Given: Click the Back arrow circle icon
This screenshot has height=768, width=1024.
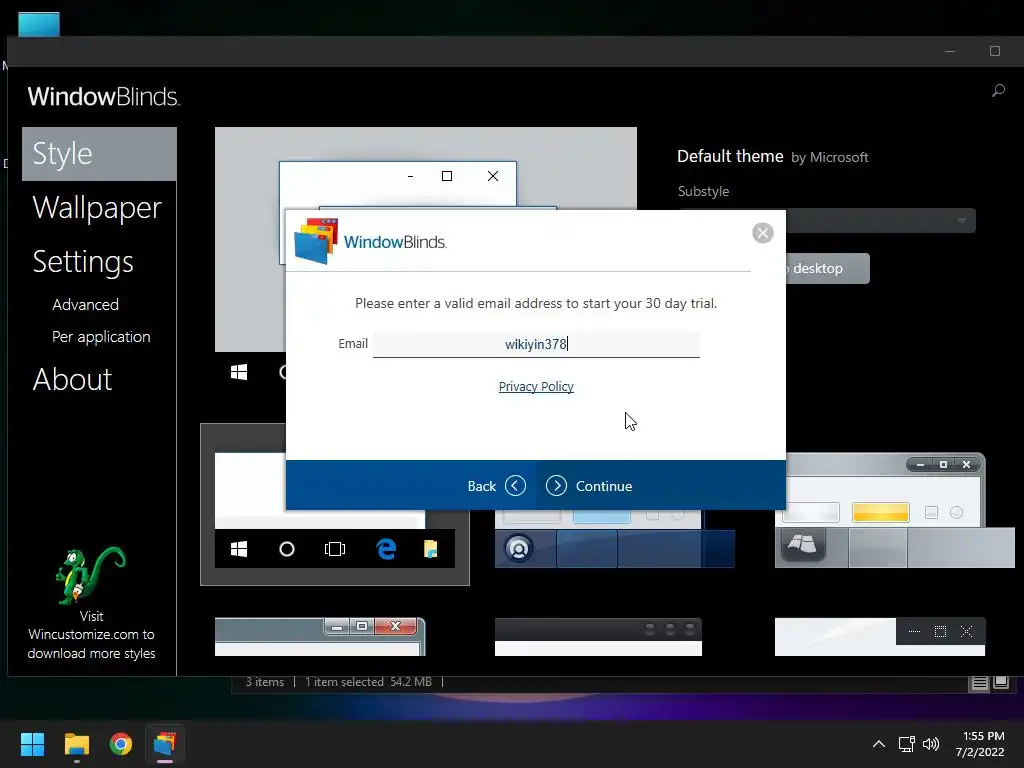Looking at the screenshot, I should tap(515, 486).
